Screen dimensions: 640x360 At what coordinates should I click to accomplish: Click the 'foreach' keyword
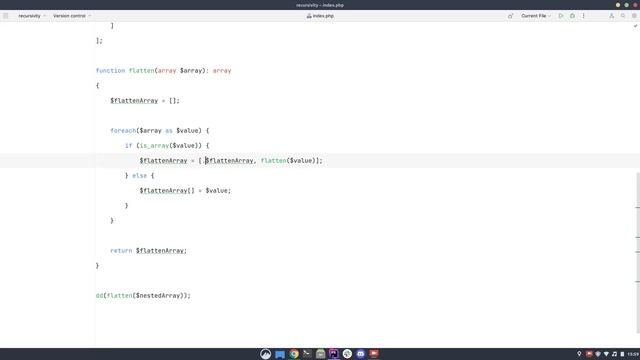(x=123, y=131)
